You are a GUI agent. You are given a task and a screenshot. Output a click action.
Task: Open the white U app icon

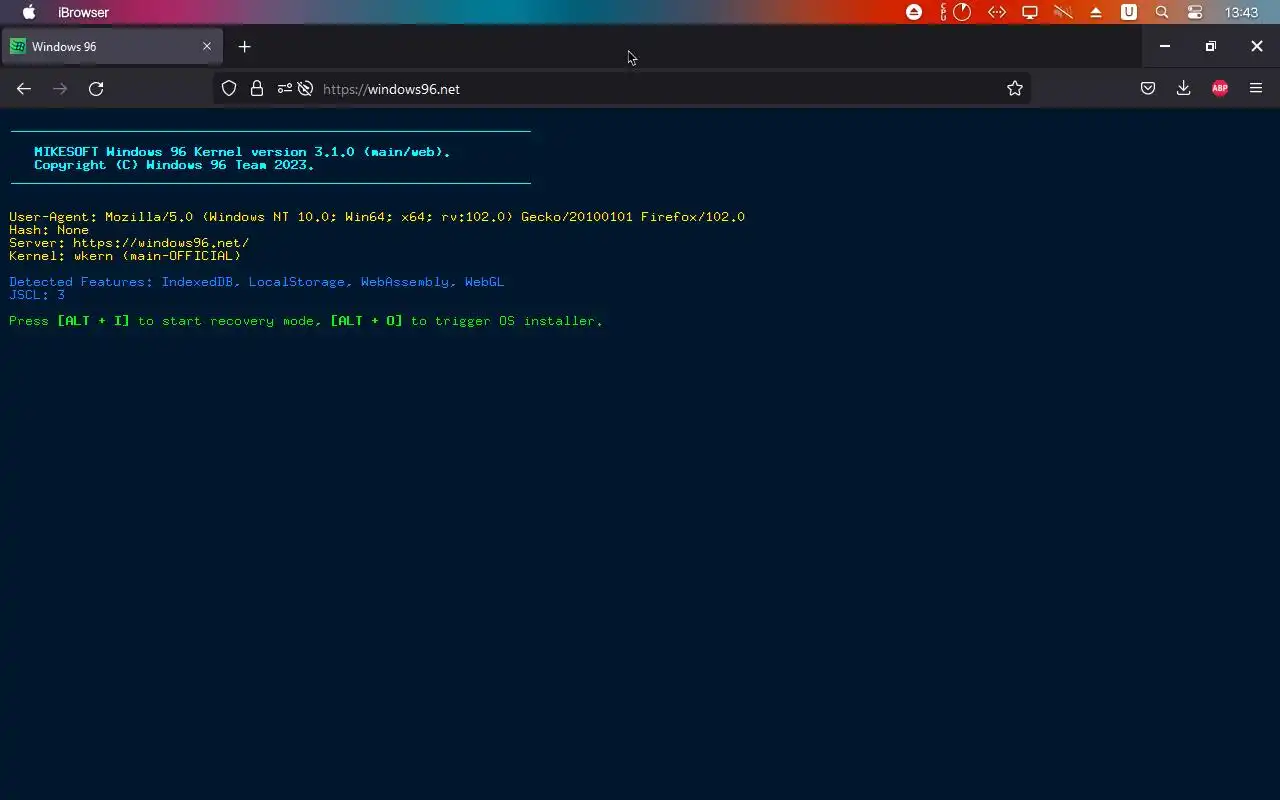(1129, 12)
